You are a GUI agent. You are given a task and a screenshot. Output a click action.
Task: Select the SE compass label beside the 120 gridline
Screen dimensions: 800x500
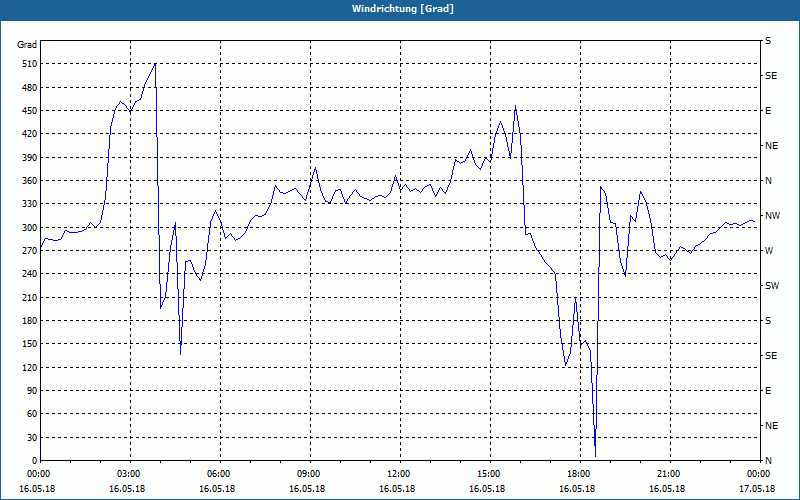click(x=771, y=356)
